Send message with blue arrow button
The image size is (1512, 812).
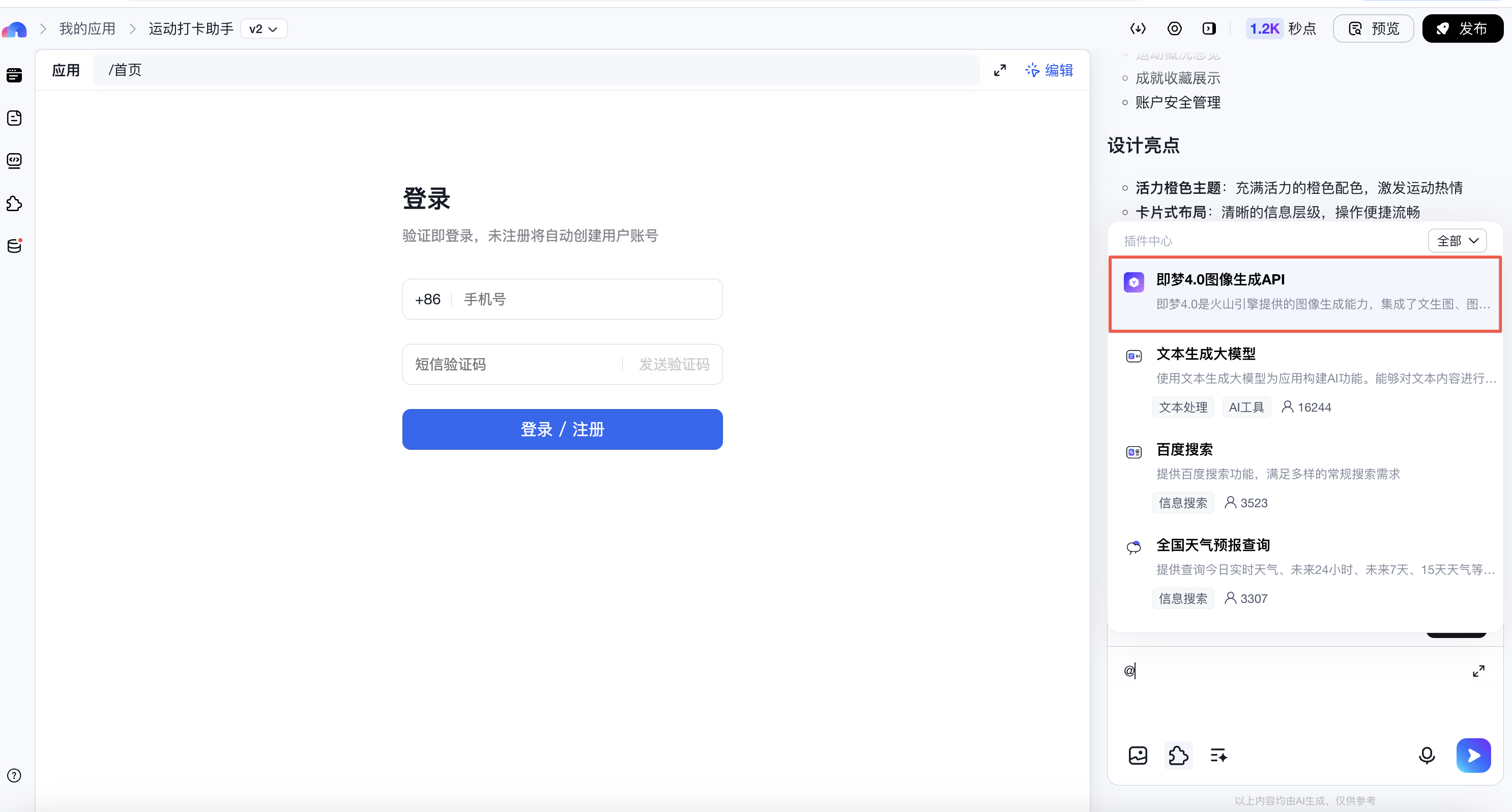coord(1473,755)
